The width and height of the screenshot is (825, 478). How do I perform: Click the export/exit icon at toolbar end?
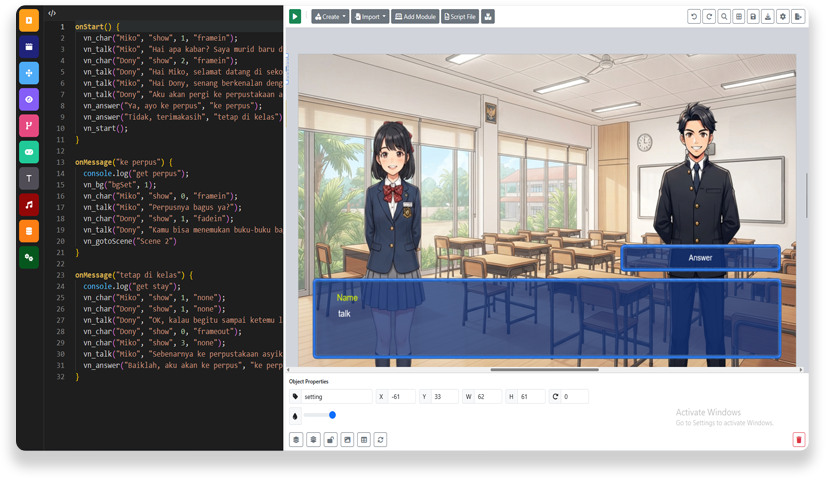[x=798, y=17]
